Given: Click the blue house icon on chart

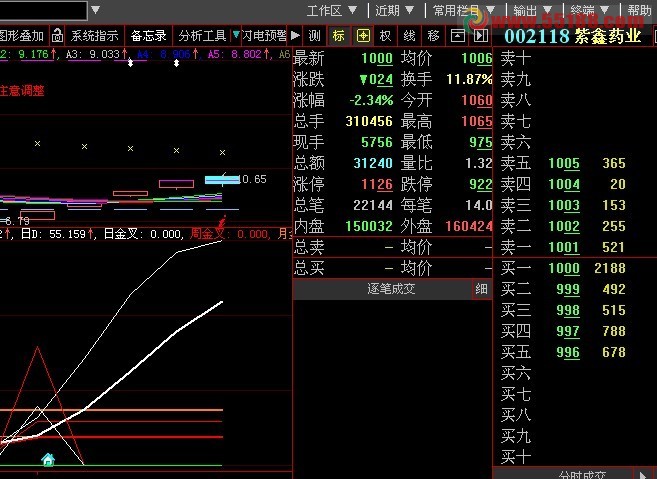Looking at the screenshot, I should (x=48, y=459).
